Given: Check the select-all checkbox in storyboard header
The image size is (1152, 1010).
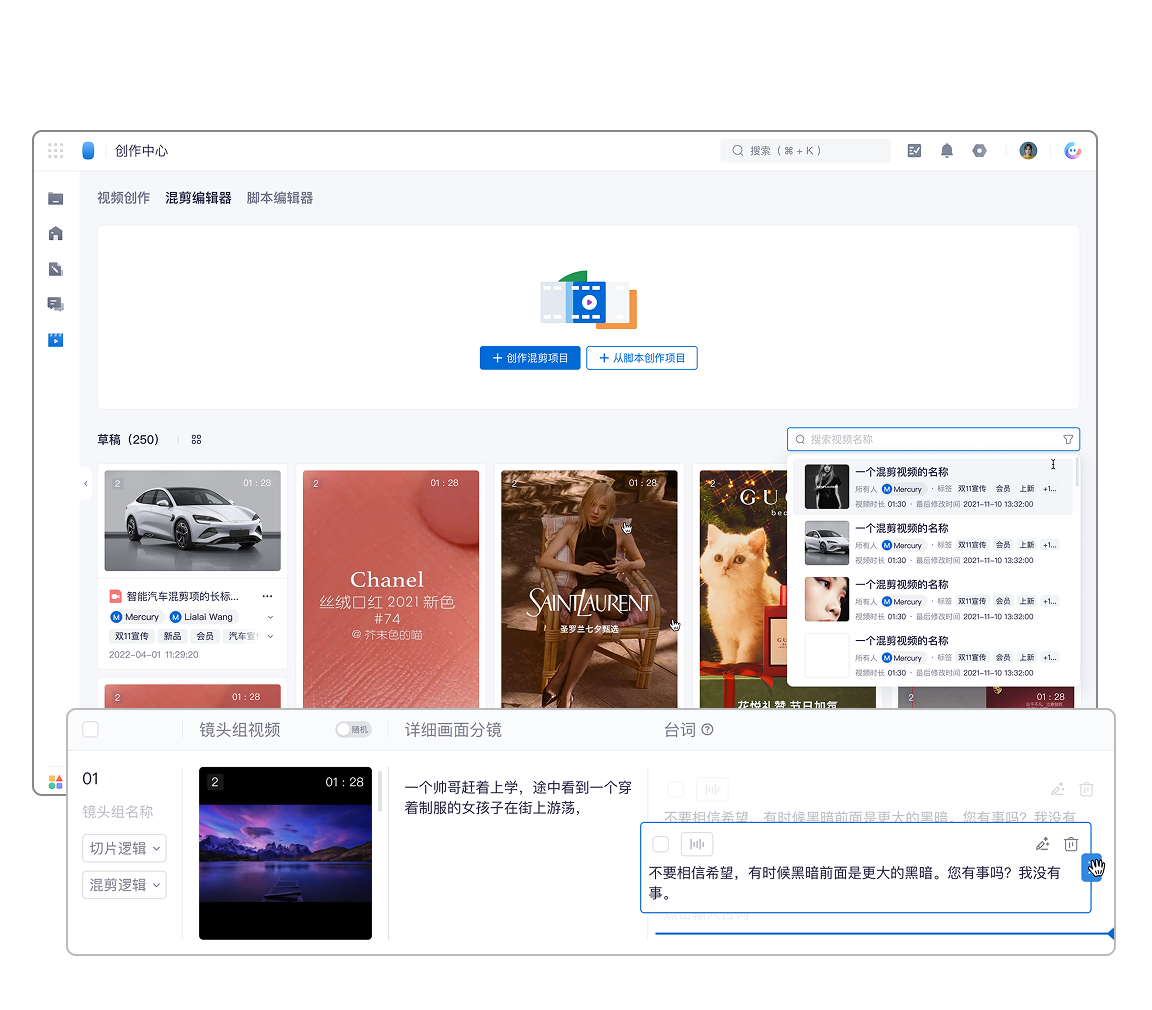Looking at the screenshot, I should point(90,730).
